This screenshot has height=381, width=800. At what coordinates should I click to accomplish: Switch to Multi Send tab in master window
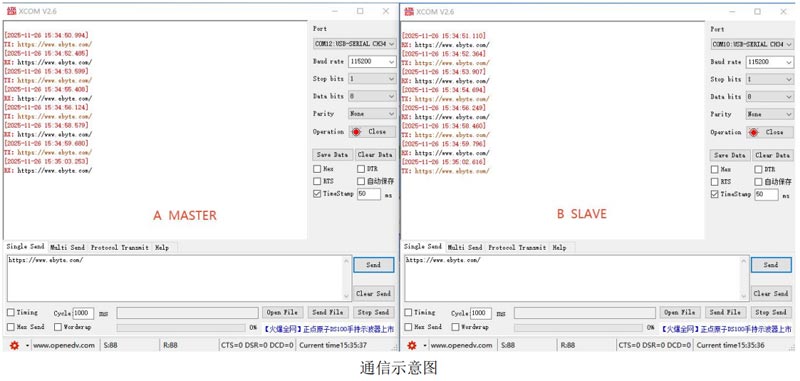point(67,247)
